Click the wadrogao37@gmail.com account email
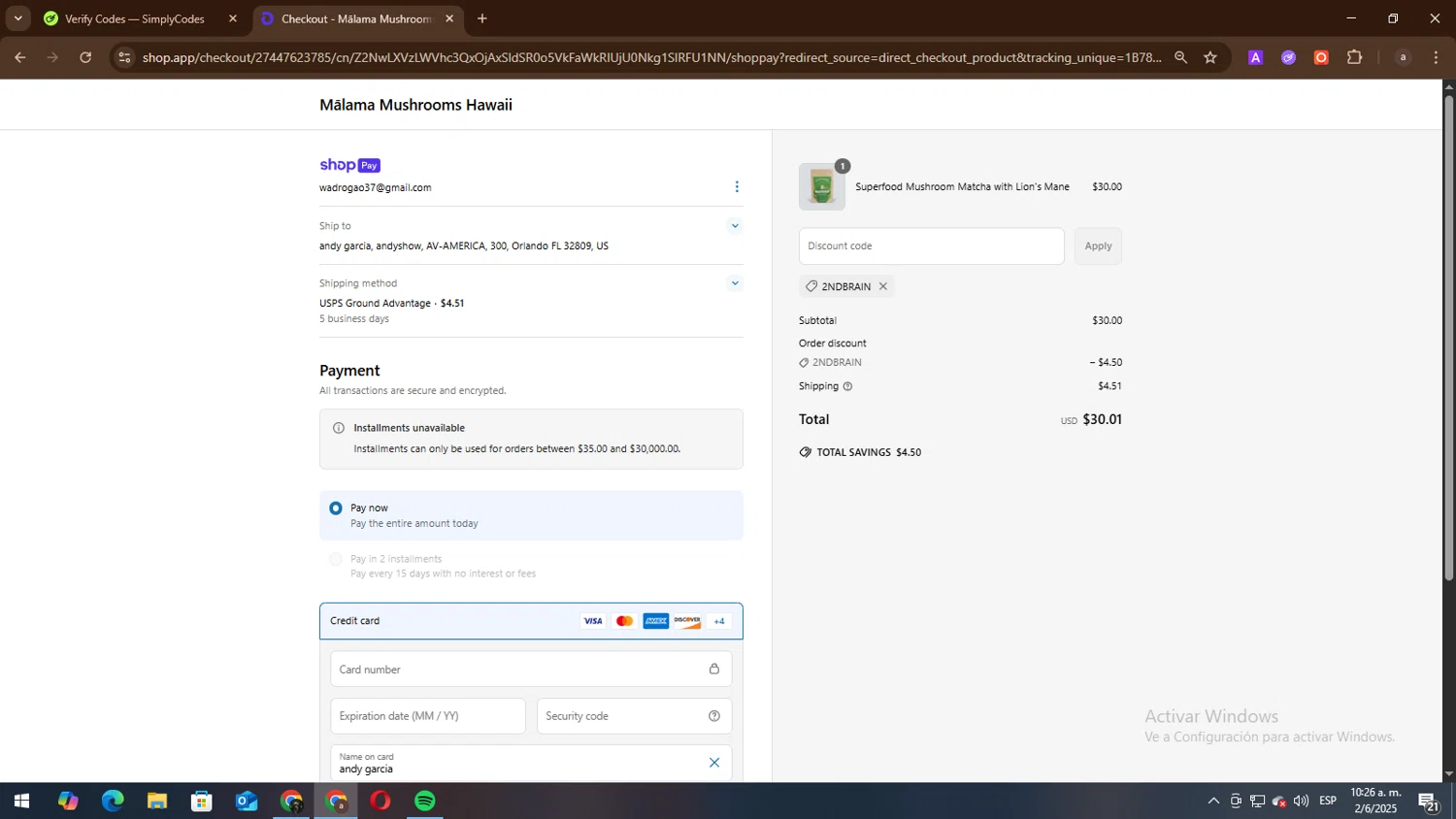This screenshot has width=1456, height=819. click(x=375, y=188)
